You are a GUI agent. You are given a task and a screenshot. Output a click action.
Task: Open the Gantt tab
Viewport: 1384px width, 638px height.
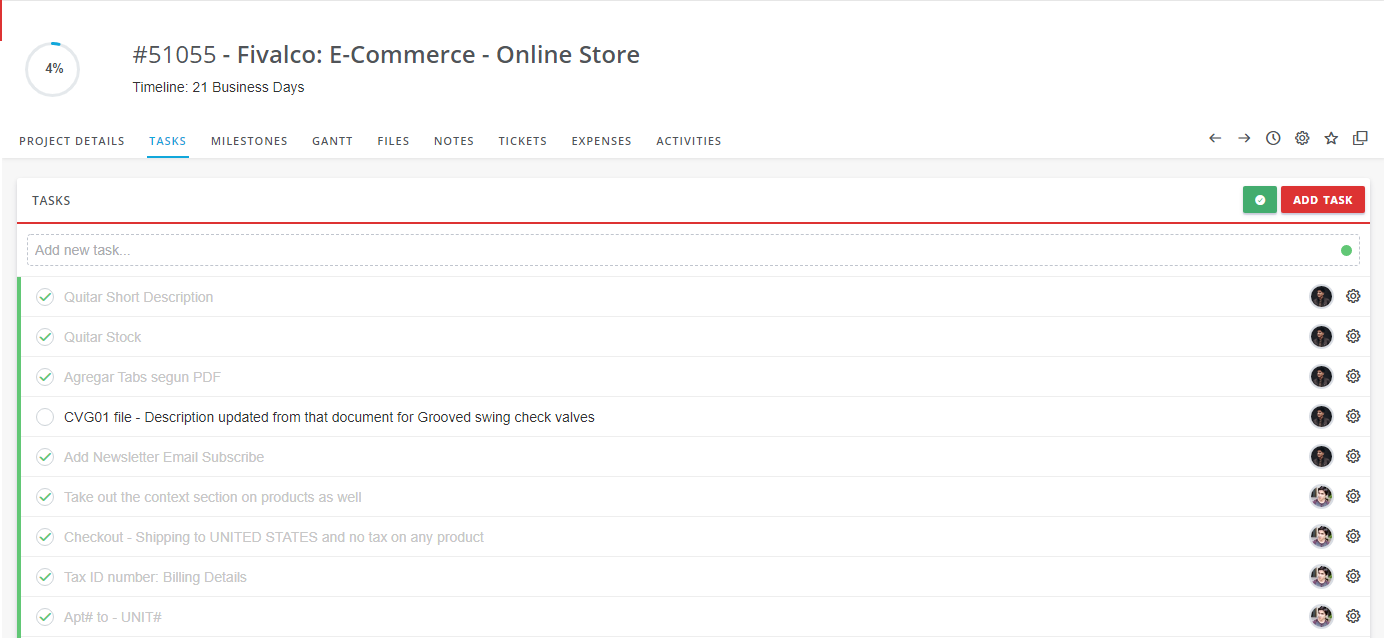pyautogui.click(x=332, y=141)
